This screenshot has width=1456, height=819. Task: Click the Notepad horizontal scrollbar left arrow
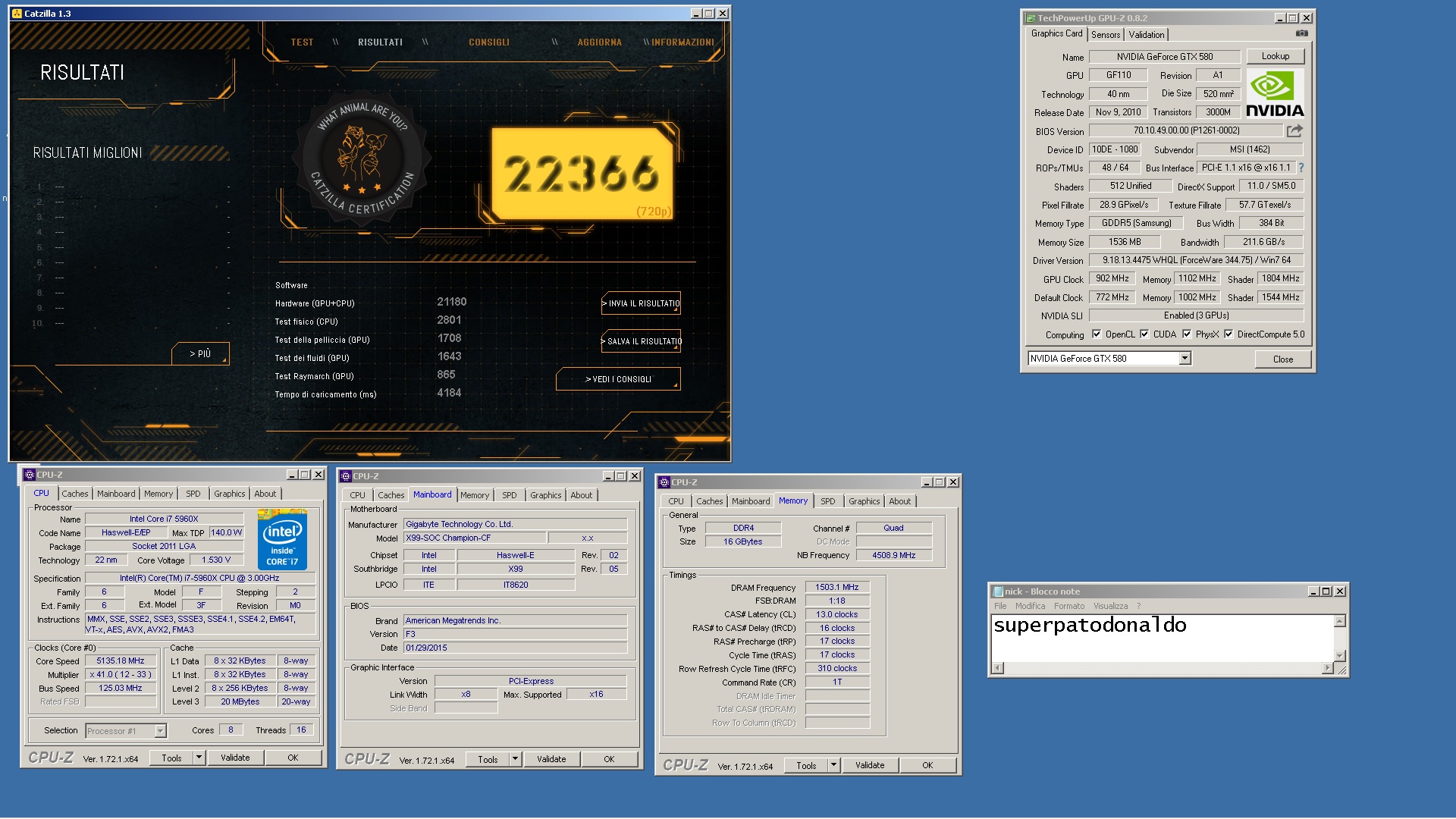coord(998,668)
